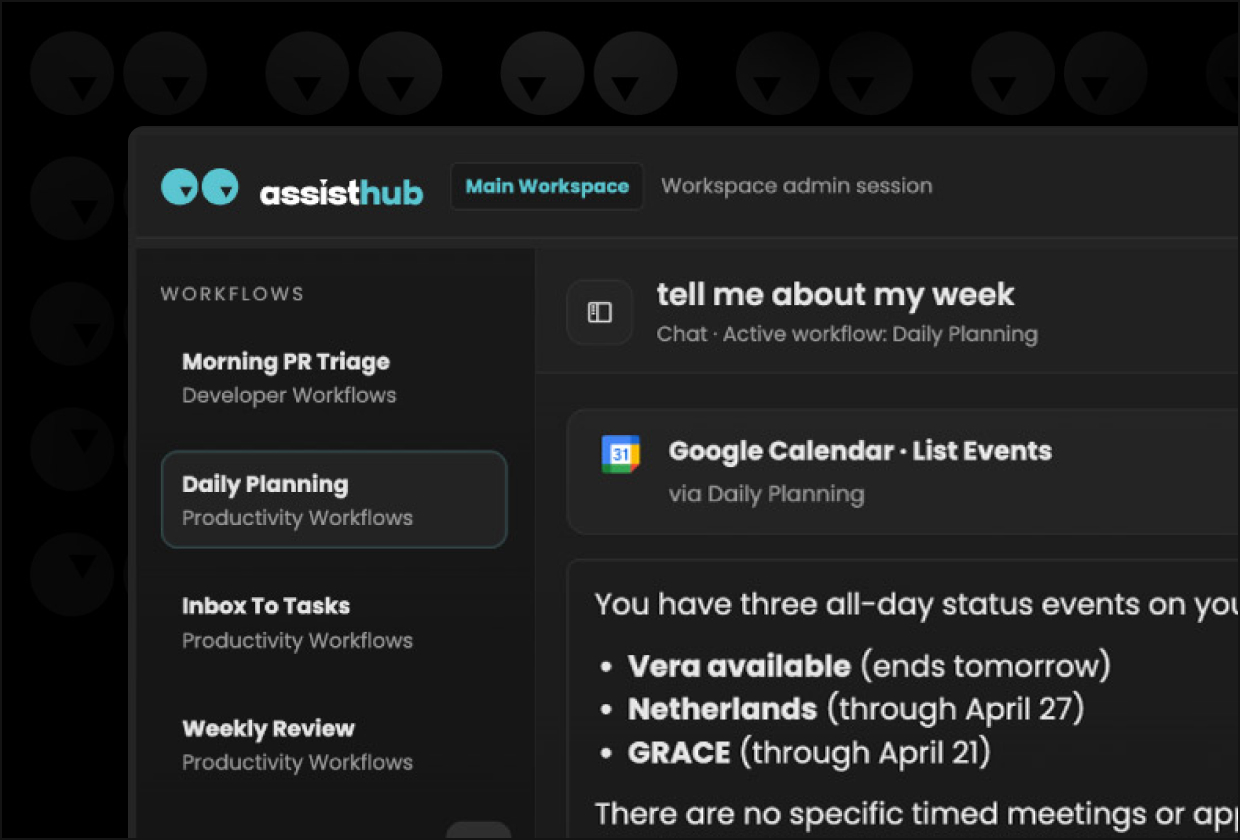Click the assisthub owl-eyes logo icon
This screenshot has width=1240, height=840.
tap(200, 187)
